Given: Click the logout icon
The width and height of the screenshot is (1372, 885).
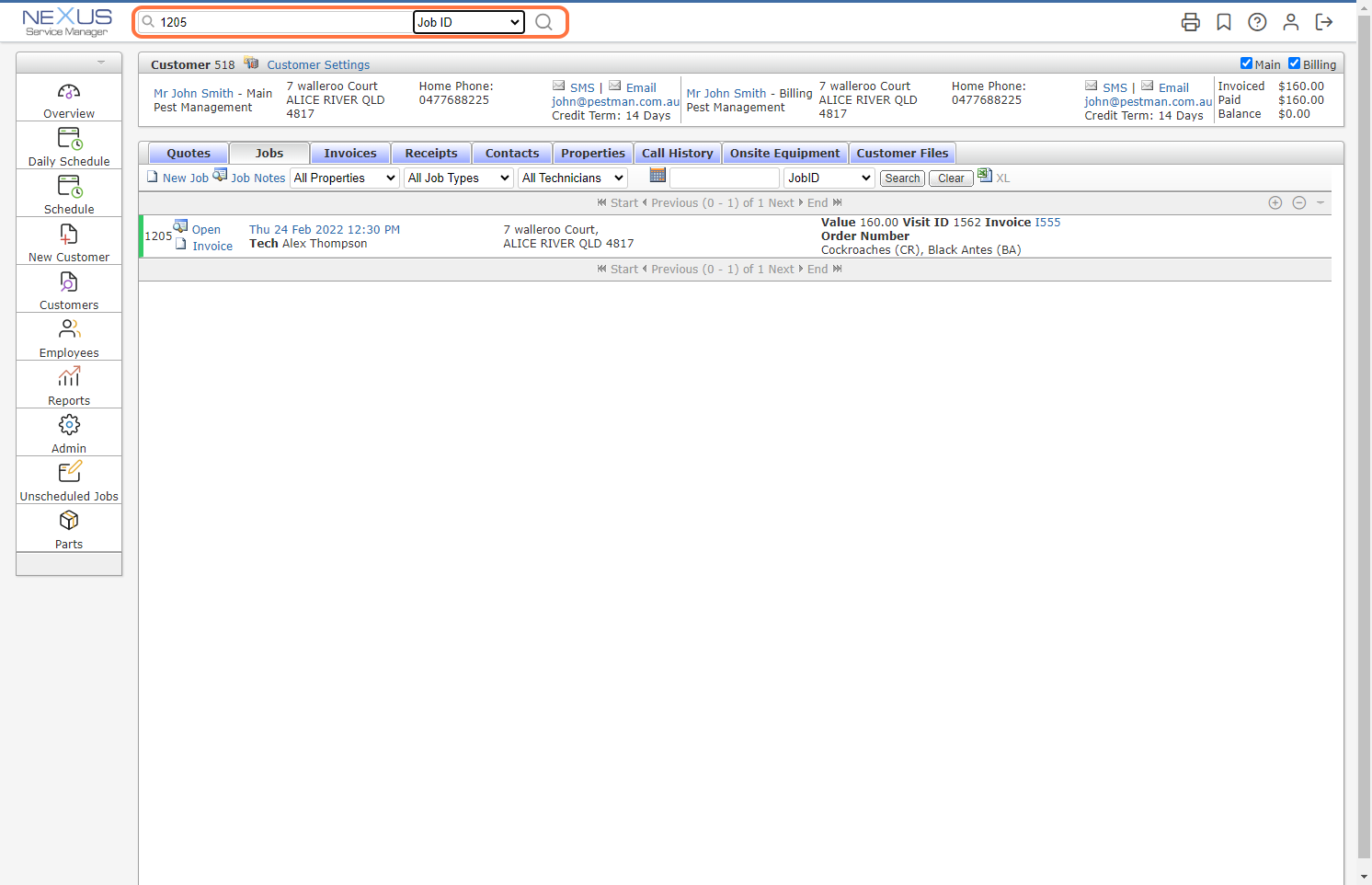Looking at the screenshot, I should (1324, 22).
